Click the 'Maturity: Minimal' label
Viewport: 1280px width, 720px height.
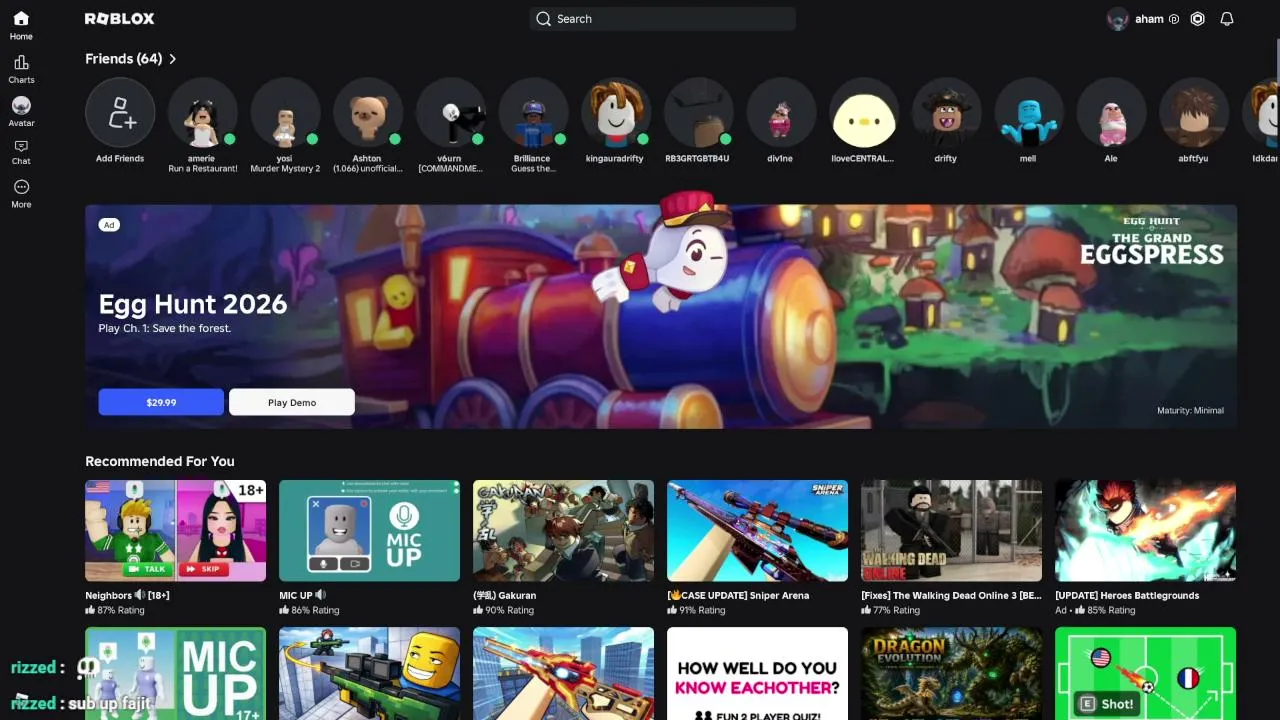[1190, 410]
